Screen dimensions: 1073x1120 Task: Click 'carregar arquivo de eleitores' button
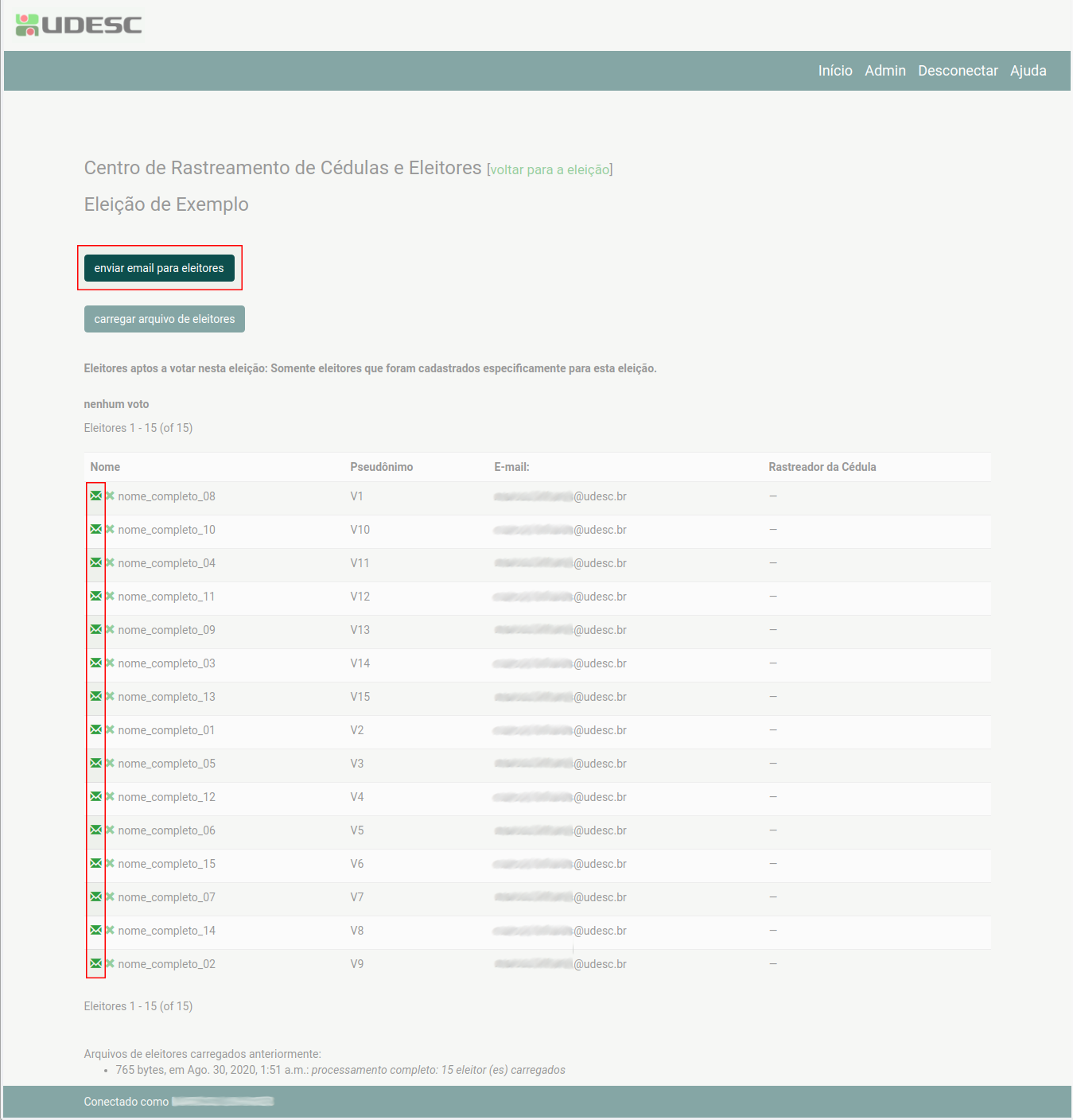[x=165, y=319]
